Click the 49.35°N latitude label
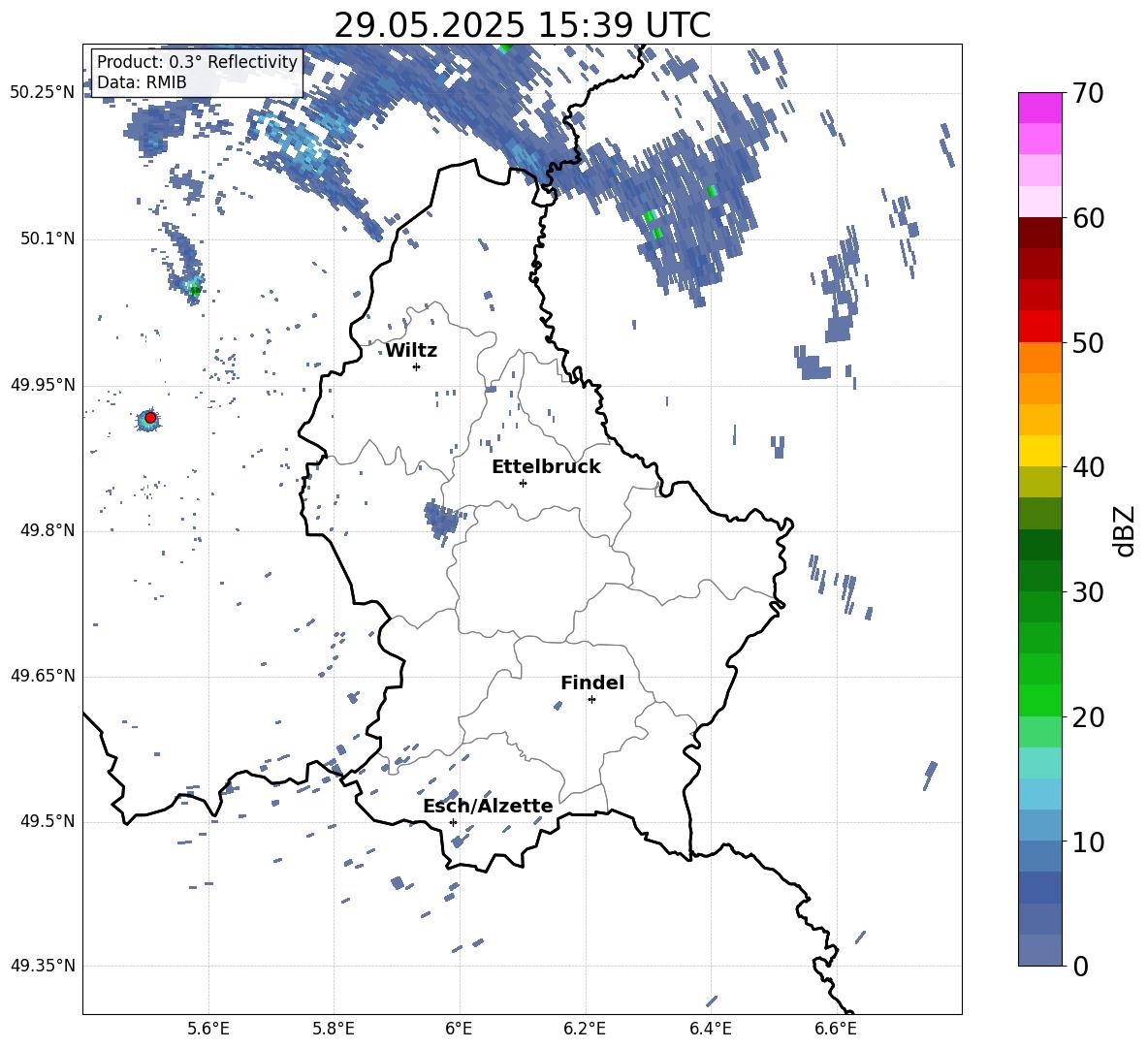 tap(43, 966)
